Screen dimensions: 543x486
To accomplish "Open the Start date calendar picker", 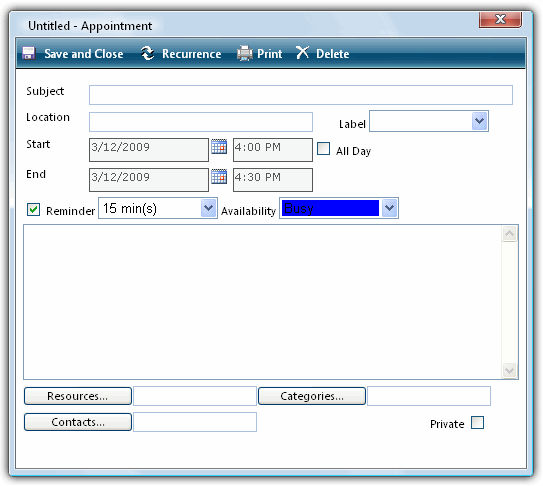I will click(x=219, y=147).
